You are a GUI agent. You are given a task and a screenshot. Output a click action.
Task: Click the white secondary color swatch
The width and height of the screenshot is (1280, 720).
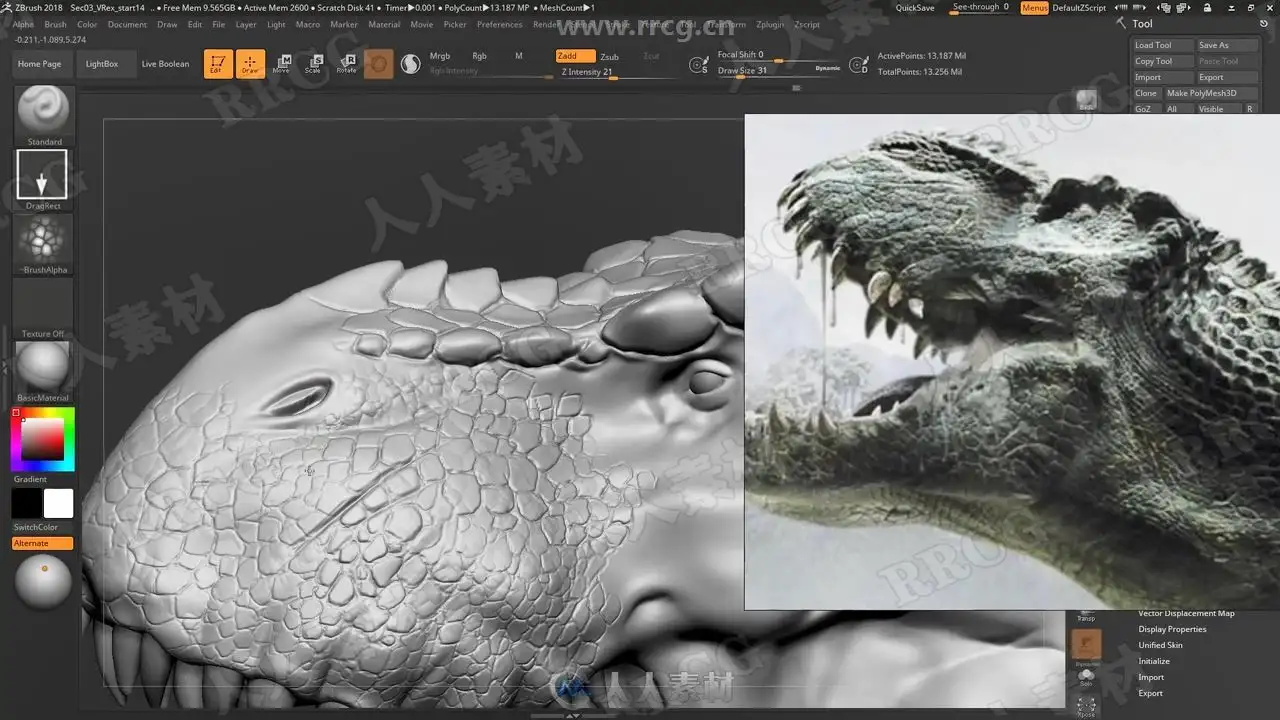click(x=58, y=503)
